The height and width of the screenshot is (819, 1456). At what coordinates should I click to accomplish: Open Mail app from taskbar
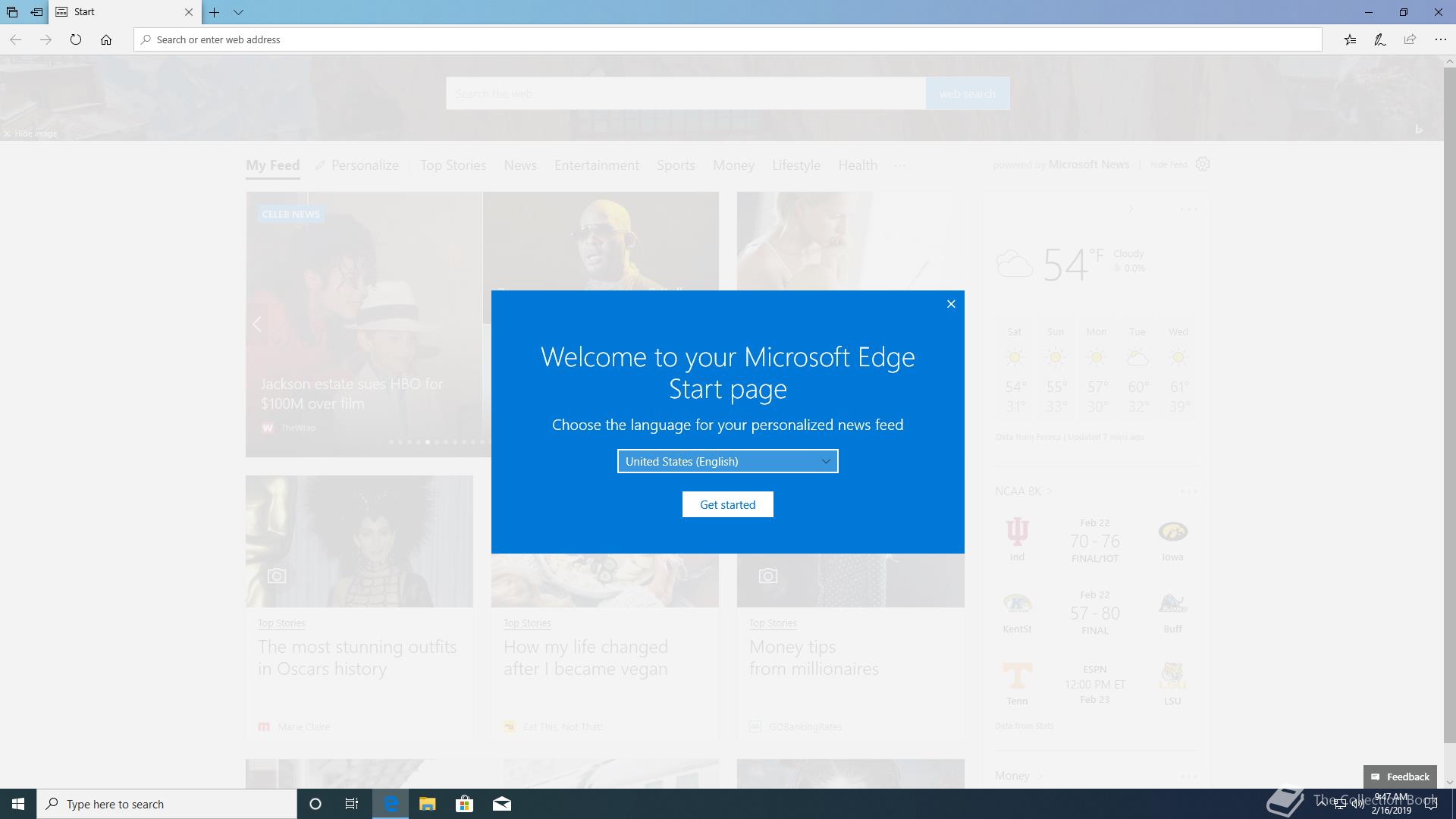coord(501,804)
